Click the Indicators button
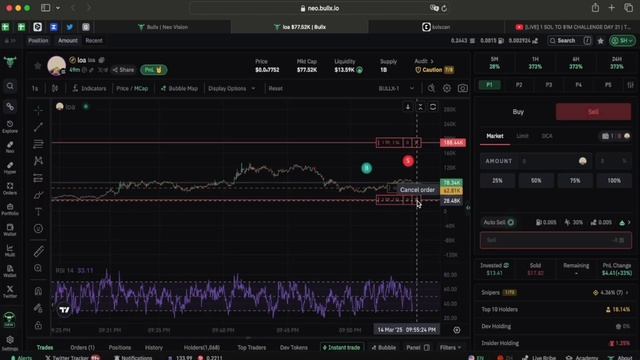 (89, 88)
